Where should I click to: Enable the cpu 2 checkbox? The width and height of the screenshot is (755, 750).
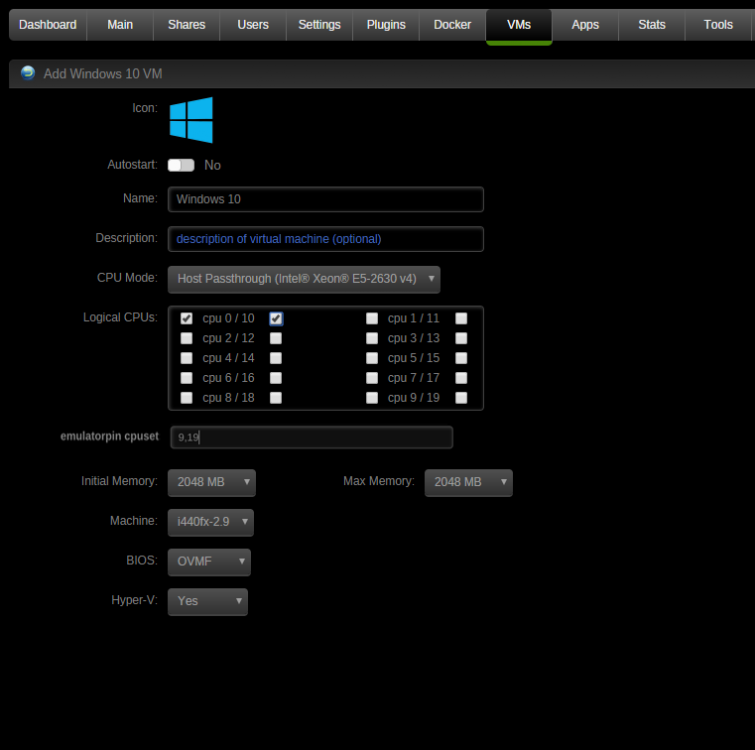tap(186, 338)
